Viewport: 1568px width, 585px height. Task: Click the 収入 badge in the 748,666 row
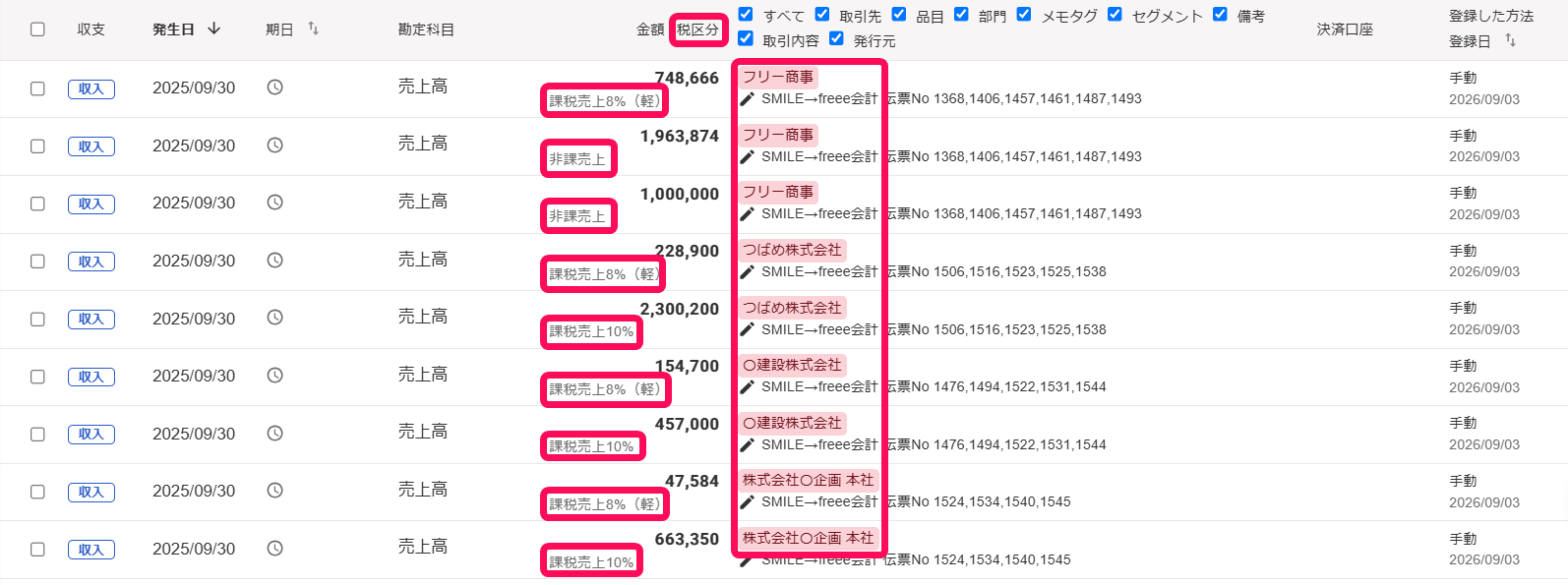[x=91, y=88]
